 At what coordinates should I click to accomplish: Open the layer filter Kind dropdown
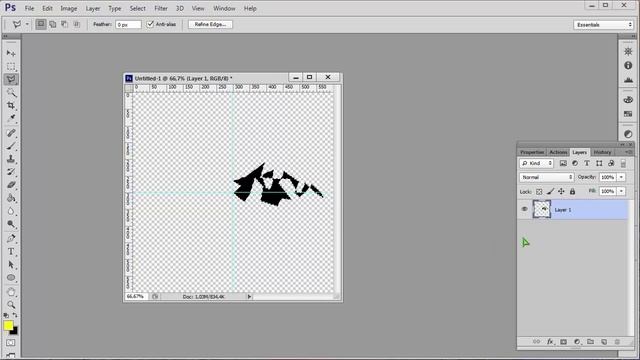tap(536, 163)
